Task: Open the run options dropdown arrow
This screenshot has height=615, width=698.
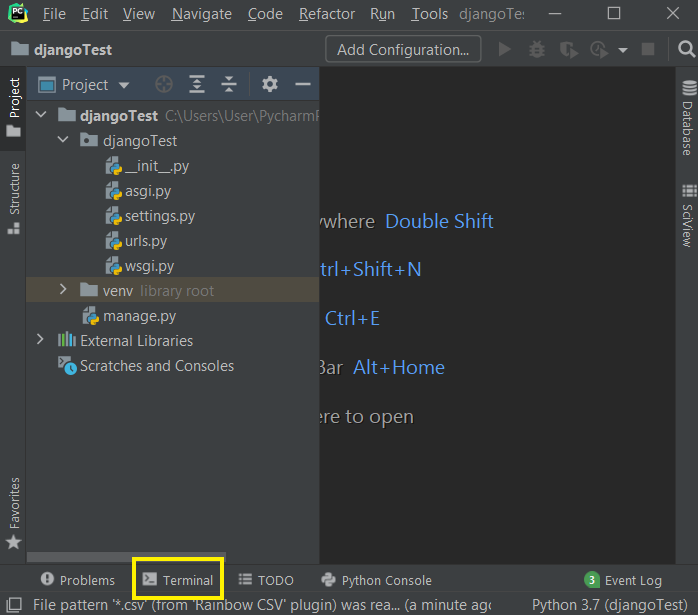Action: tap(623, 50)
